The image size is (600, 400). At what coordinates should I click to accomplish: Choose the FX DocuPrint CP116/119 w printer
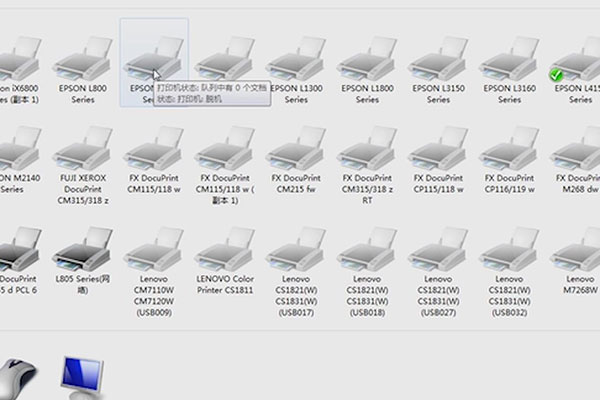click(x=509, y=150)
